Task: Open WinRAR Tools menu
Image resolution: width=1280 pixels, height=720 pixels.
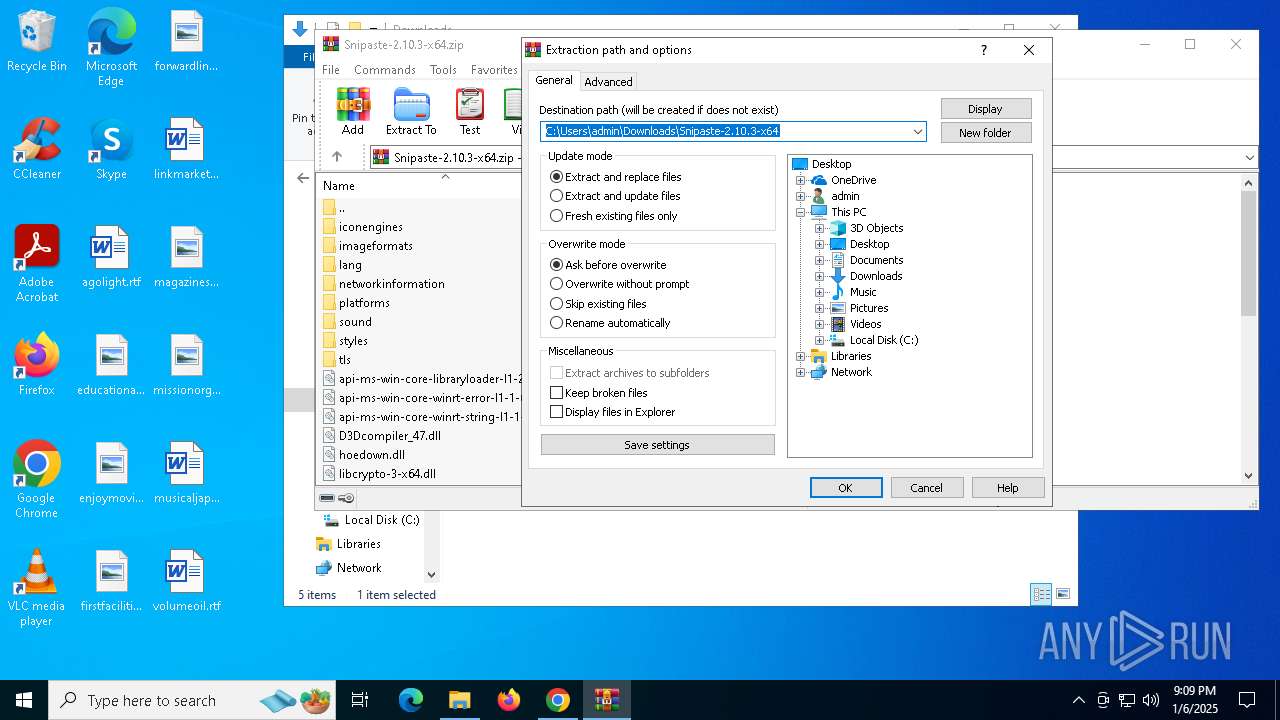Action: (x=443, y=70)
